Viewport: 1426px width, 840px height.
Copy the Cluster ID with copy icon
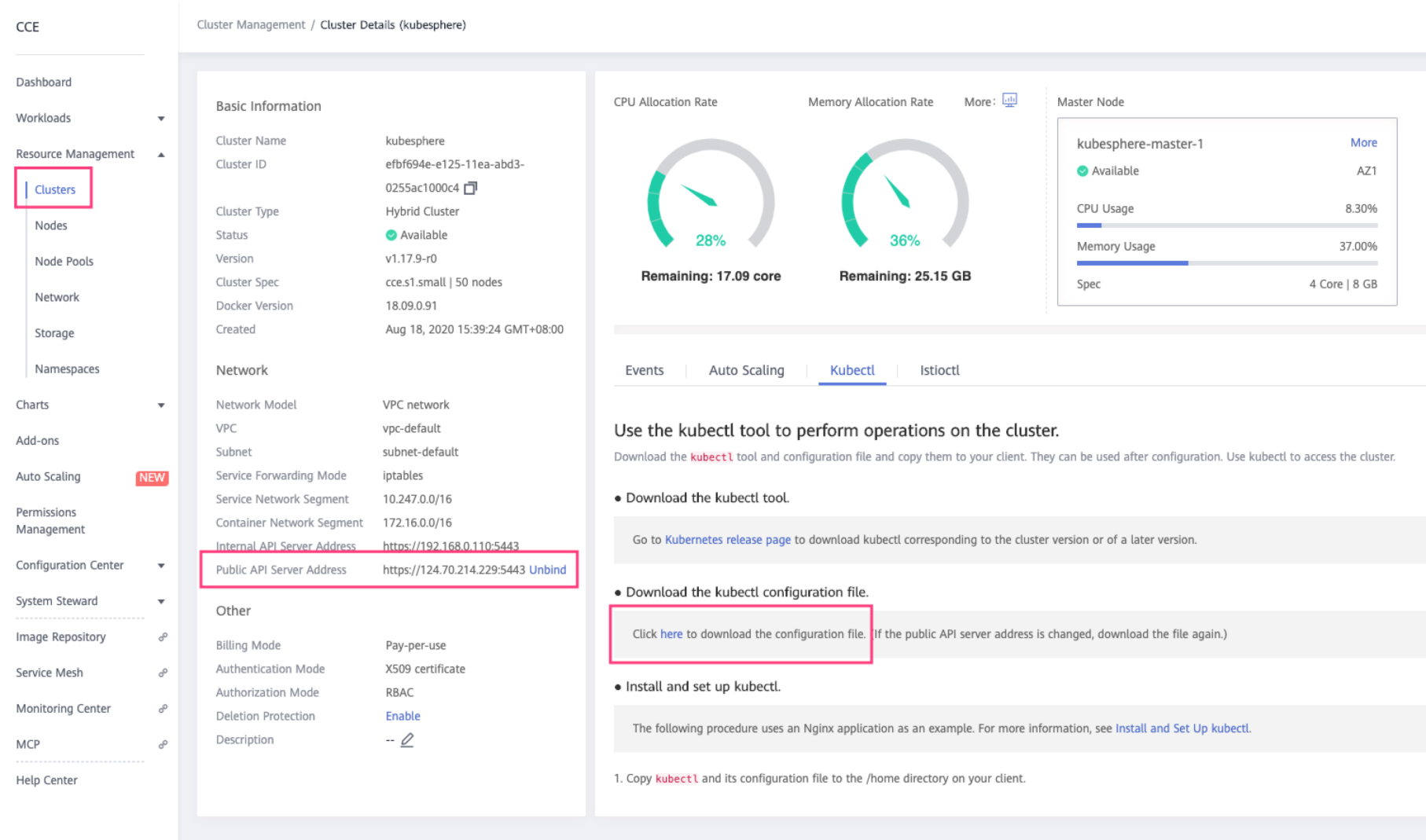(470, 188)
